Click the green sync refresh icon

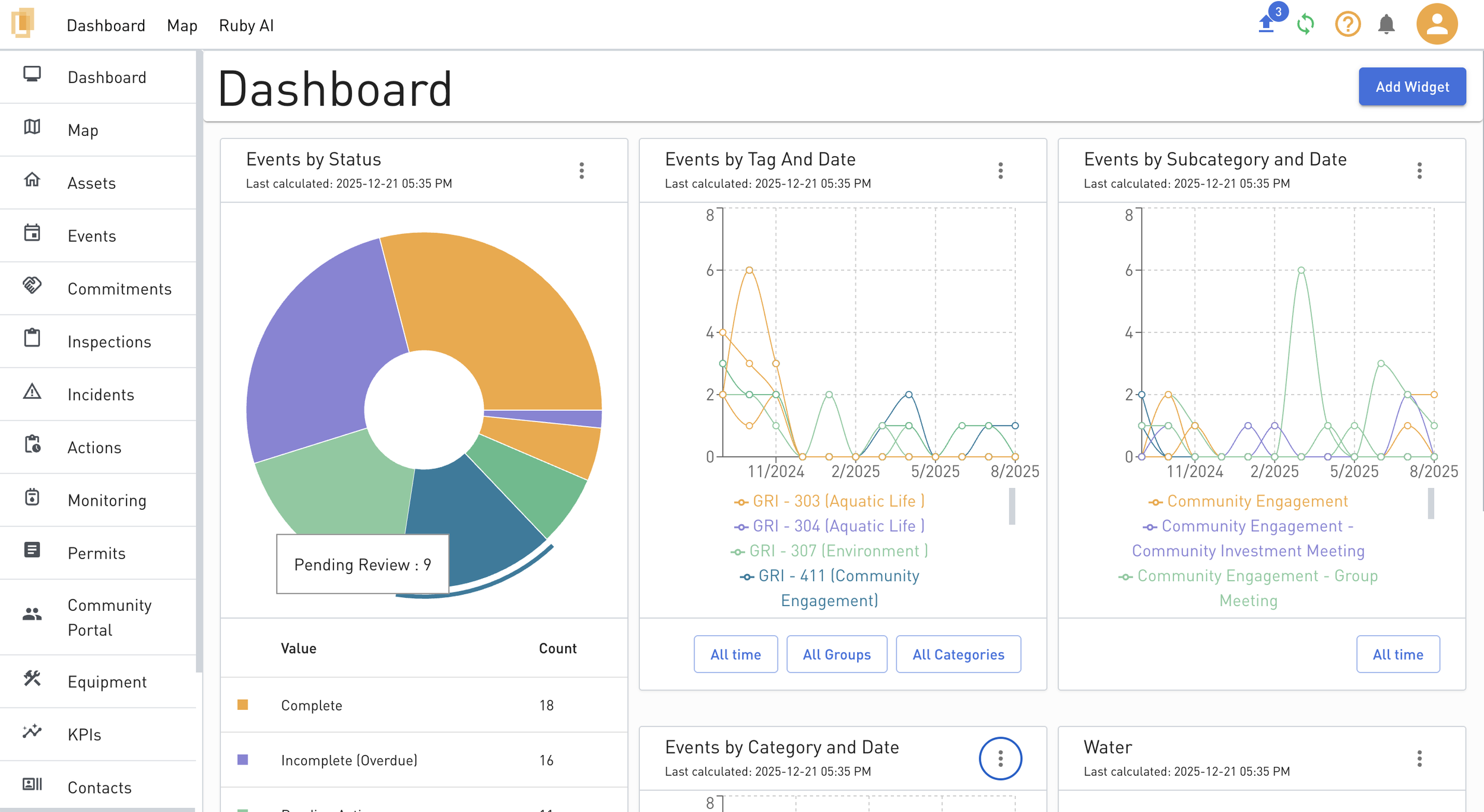tap(1305, 24)
